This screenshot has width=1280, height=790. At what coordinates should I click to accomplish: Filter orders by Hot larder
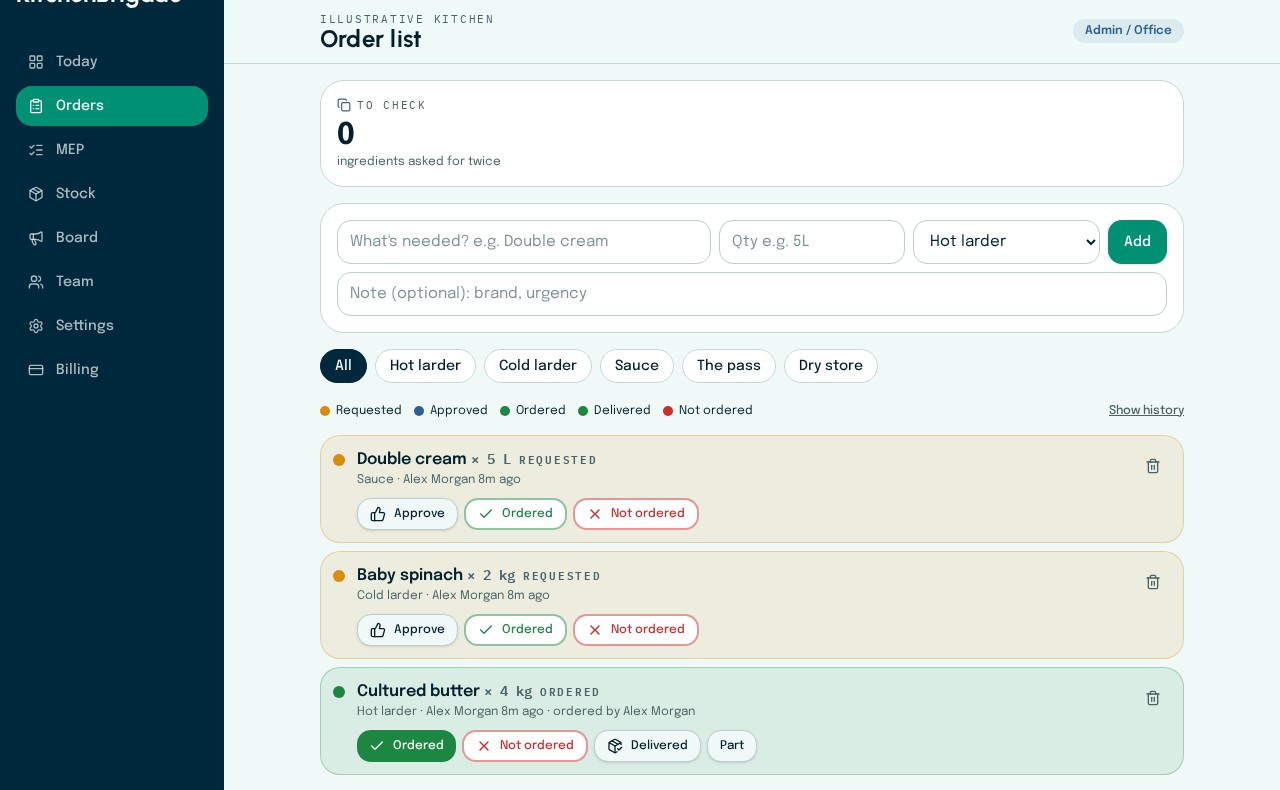[425, 366]
